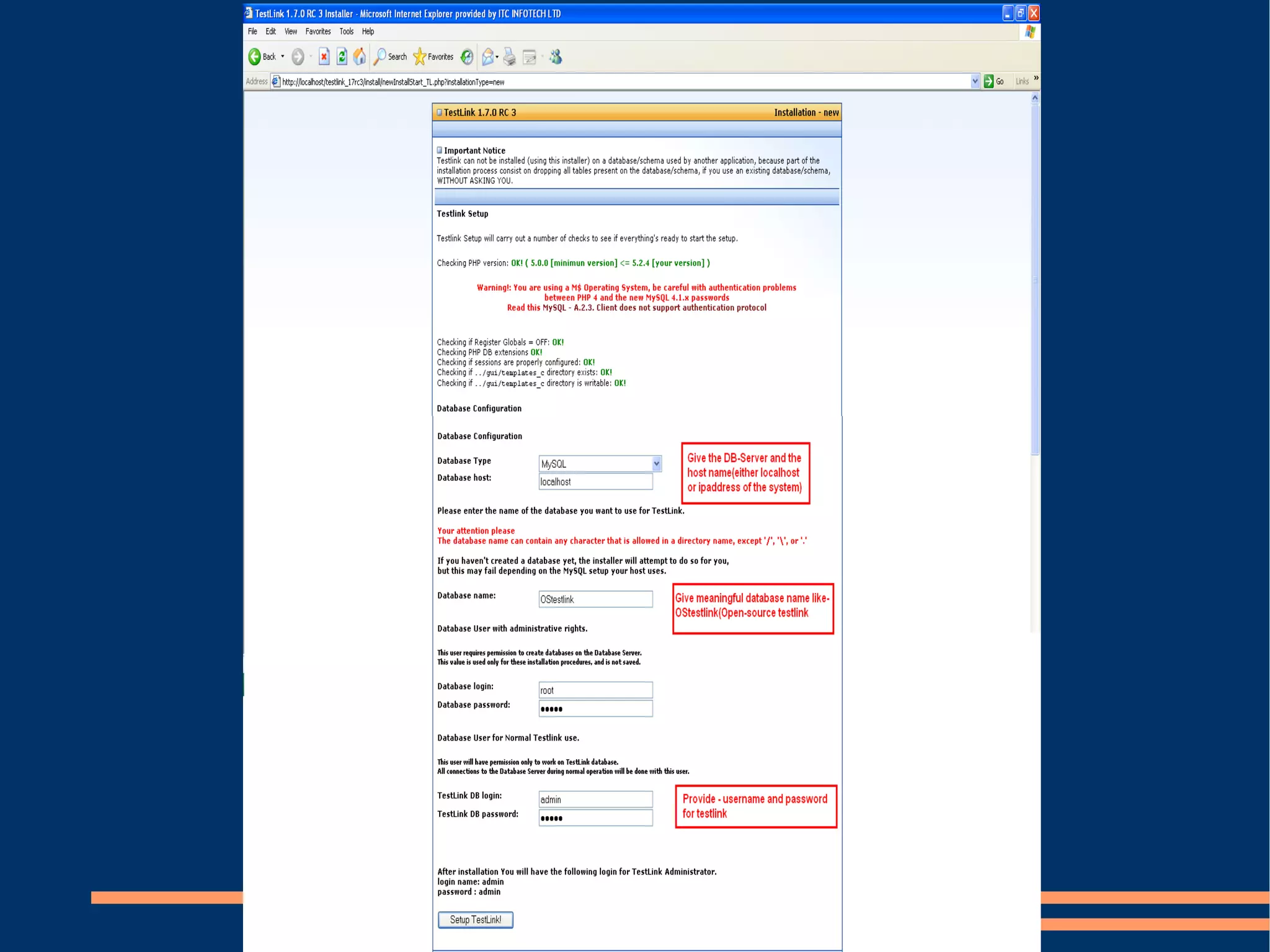Open the File menu

(x=252, y=32)
